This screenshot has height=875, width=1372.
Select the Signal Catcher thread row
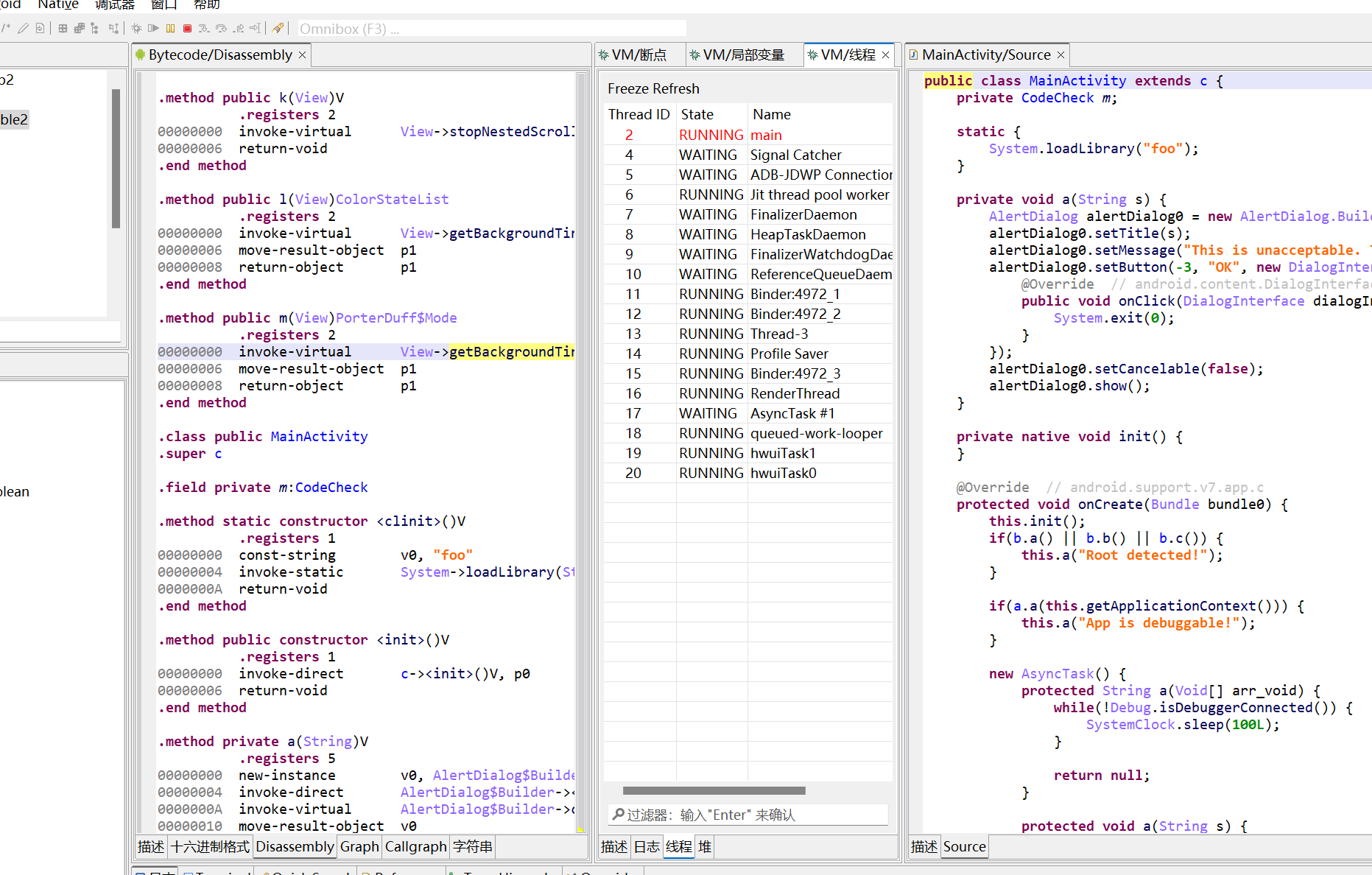[x=747, y=155]
